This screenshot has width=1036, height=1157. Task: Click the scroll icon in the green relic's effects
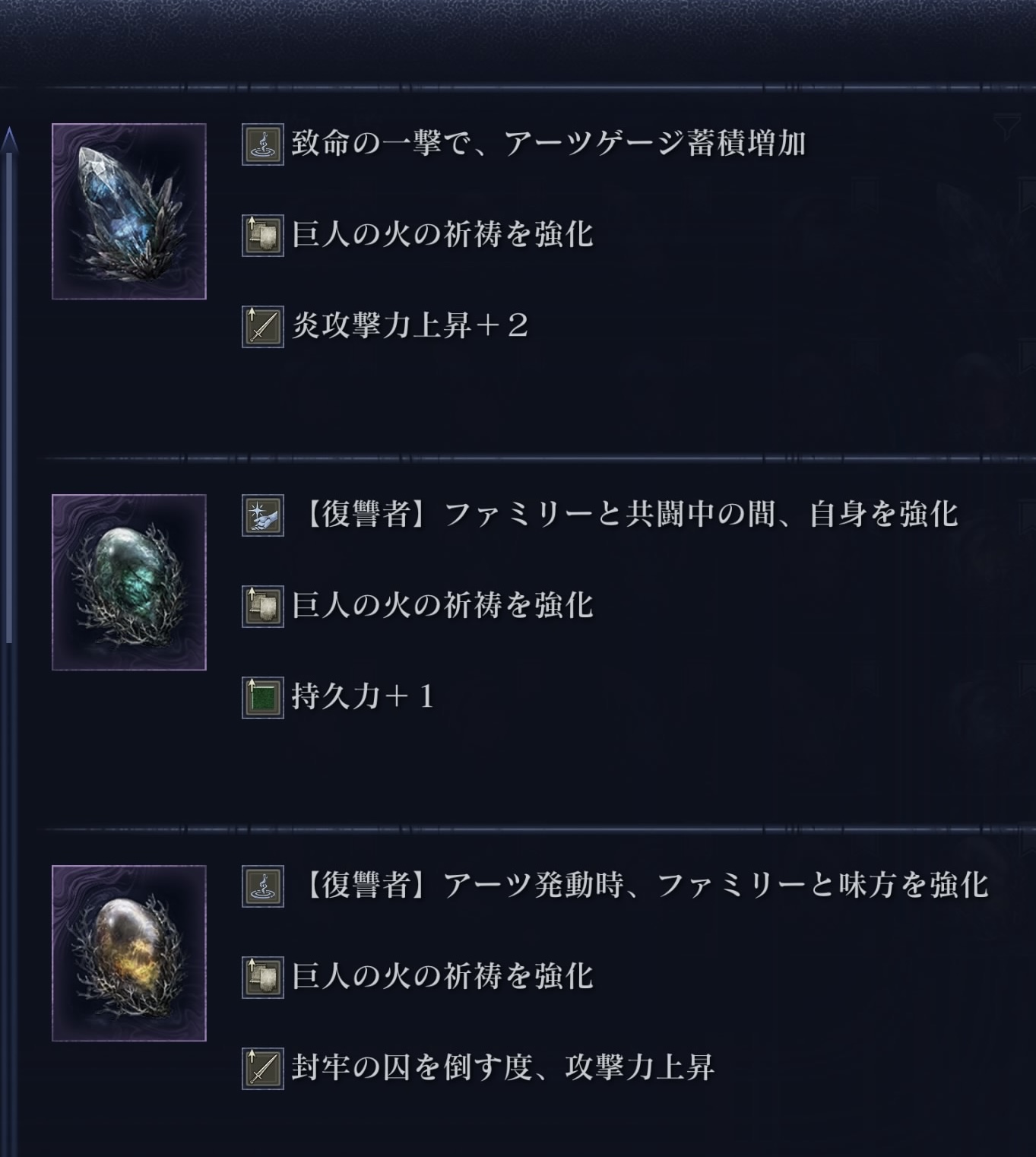(263, 607)
